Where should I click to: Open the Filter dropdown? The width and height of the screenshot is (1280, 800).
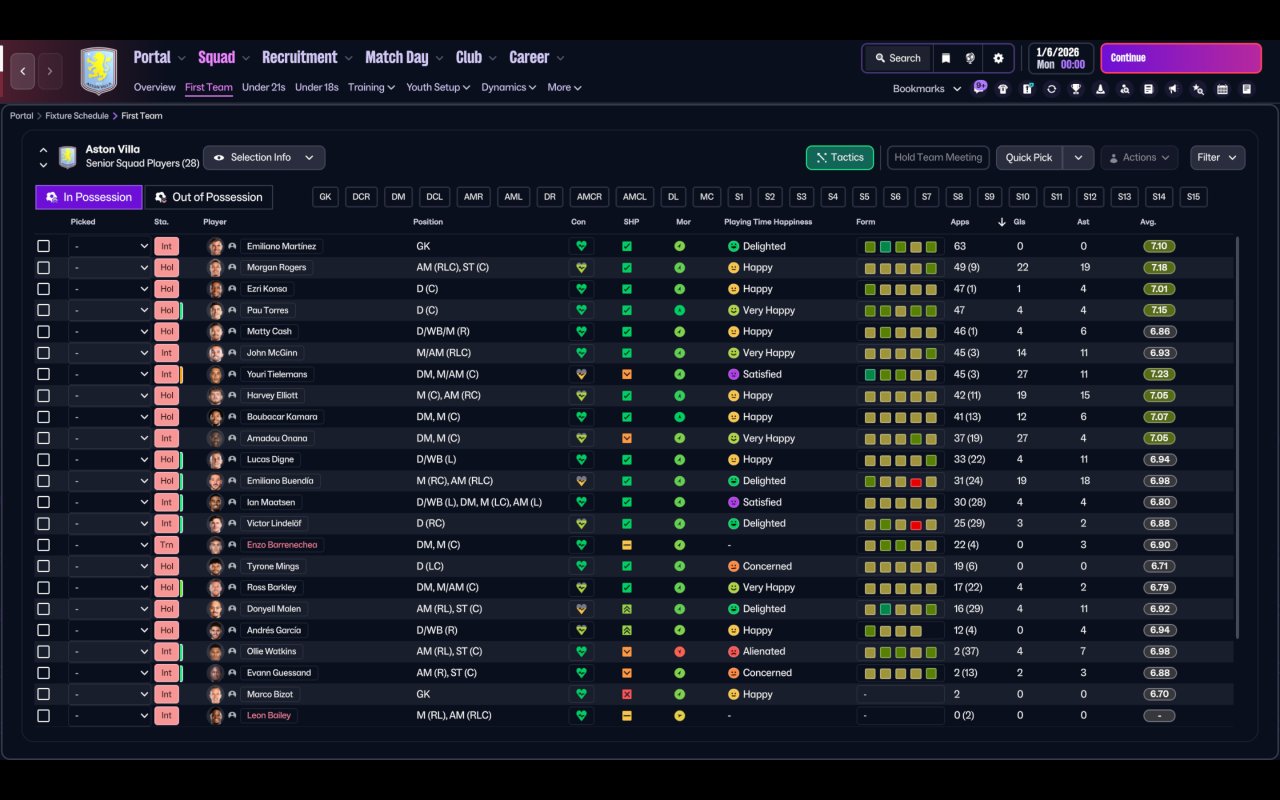(1217, 158)
